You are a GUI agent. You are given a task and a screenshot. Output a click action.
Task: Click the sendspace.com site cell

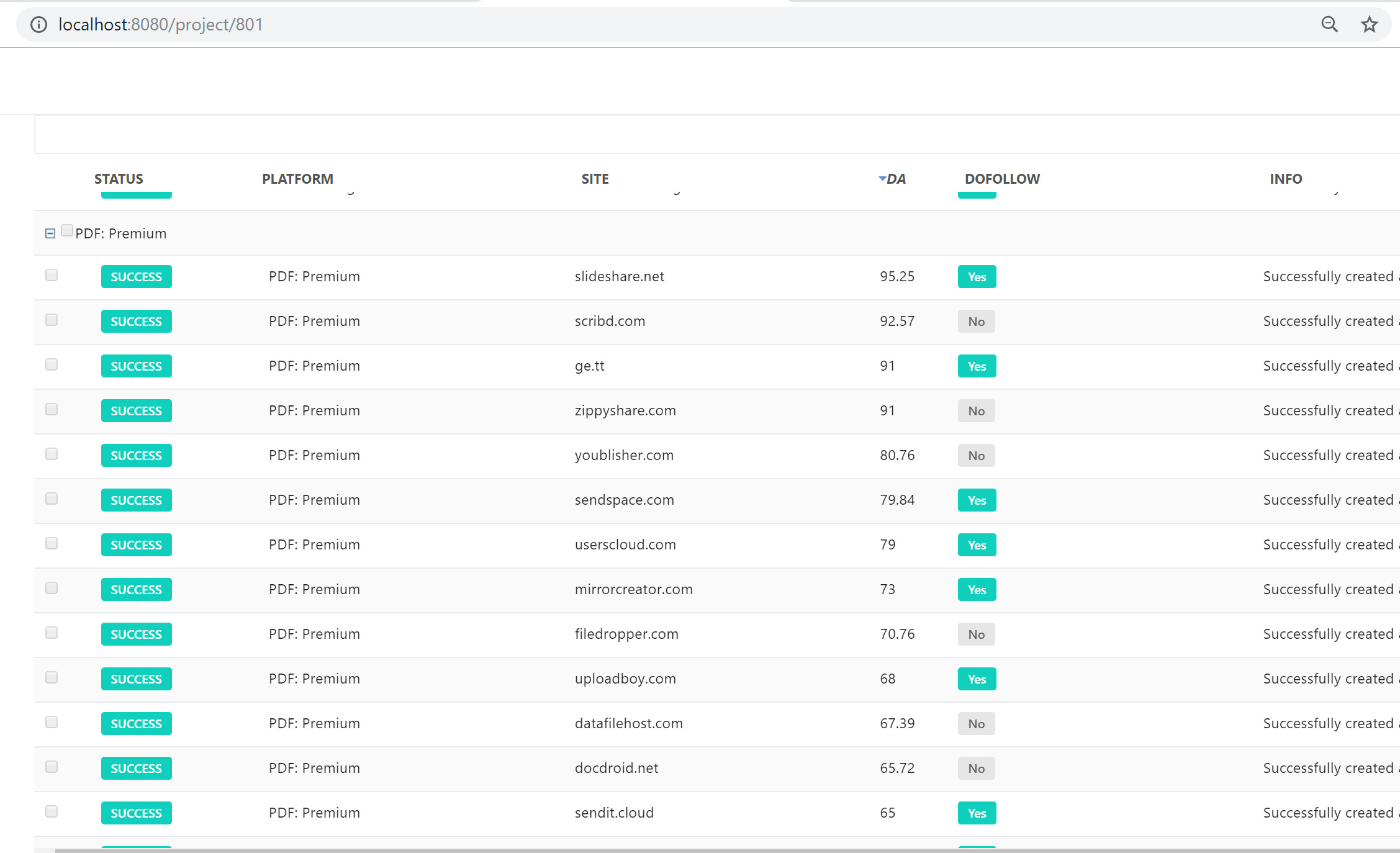(625, 500)
